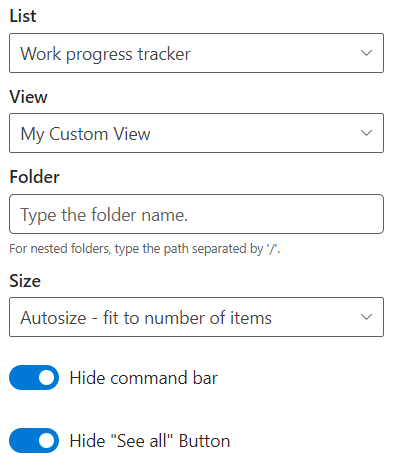396x468 pixels.
Task: Click "fit to number of items" text
Action: 187,318
